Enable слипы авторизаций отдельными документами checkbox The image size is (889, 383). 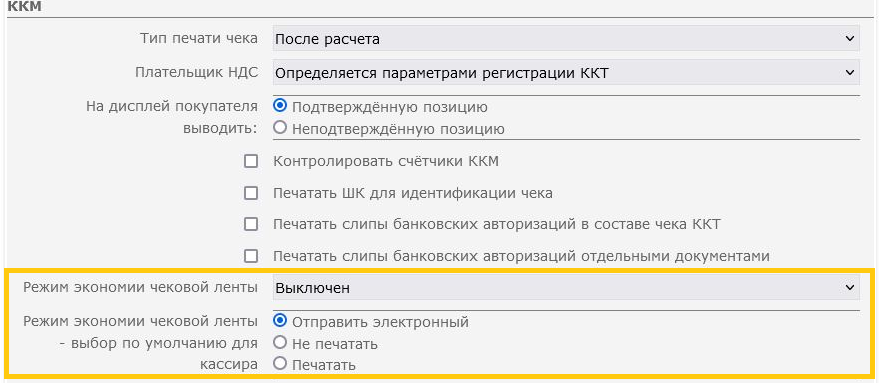click(x=251, y=256)
